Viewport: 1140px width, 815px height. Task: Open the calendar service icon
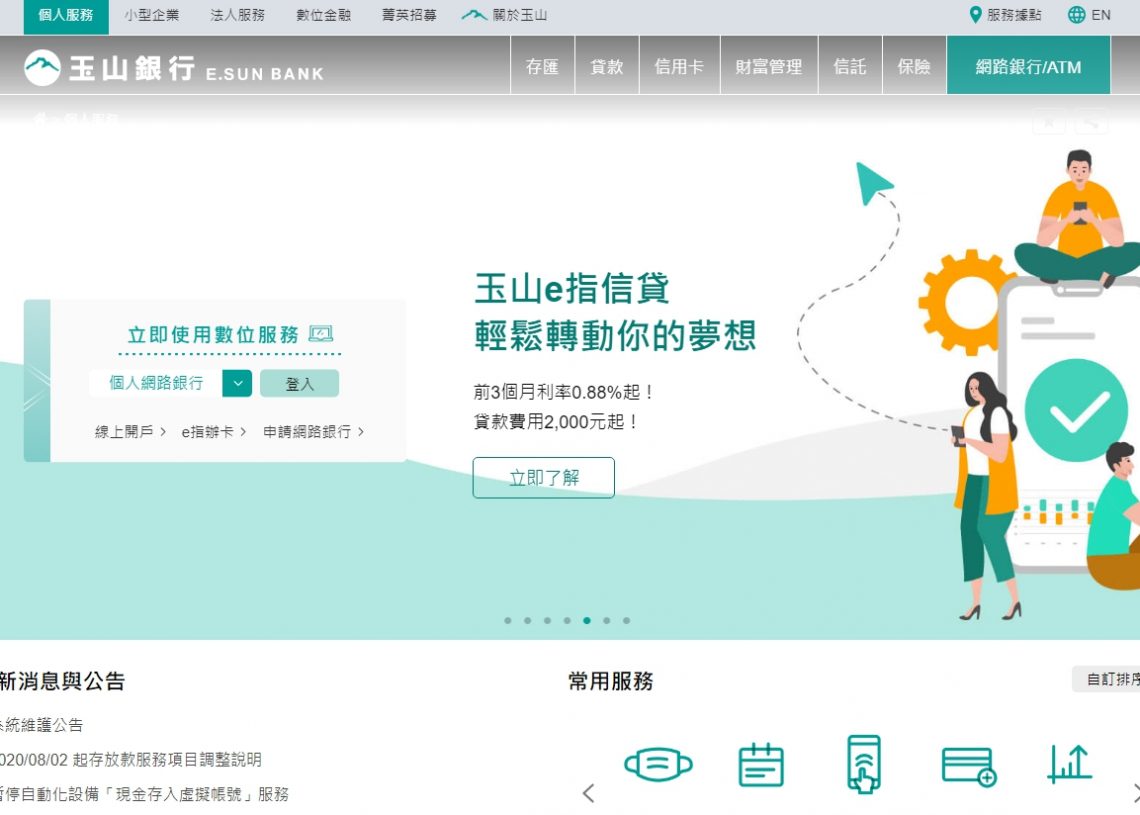coord(760,764)
